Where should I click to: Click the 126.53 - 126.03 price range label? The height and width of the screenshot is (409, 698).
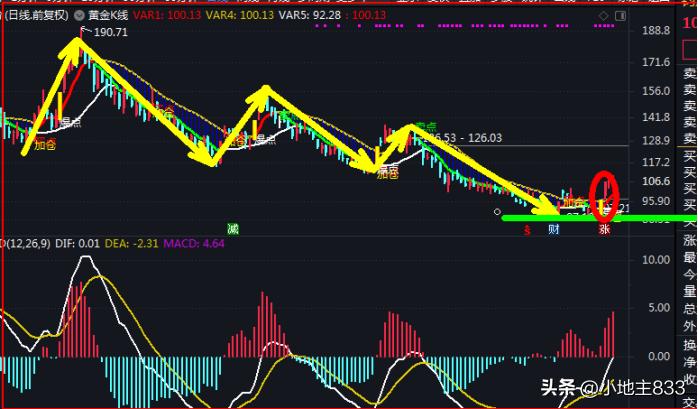click(x=461, y=138)
